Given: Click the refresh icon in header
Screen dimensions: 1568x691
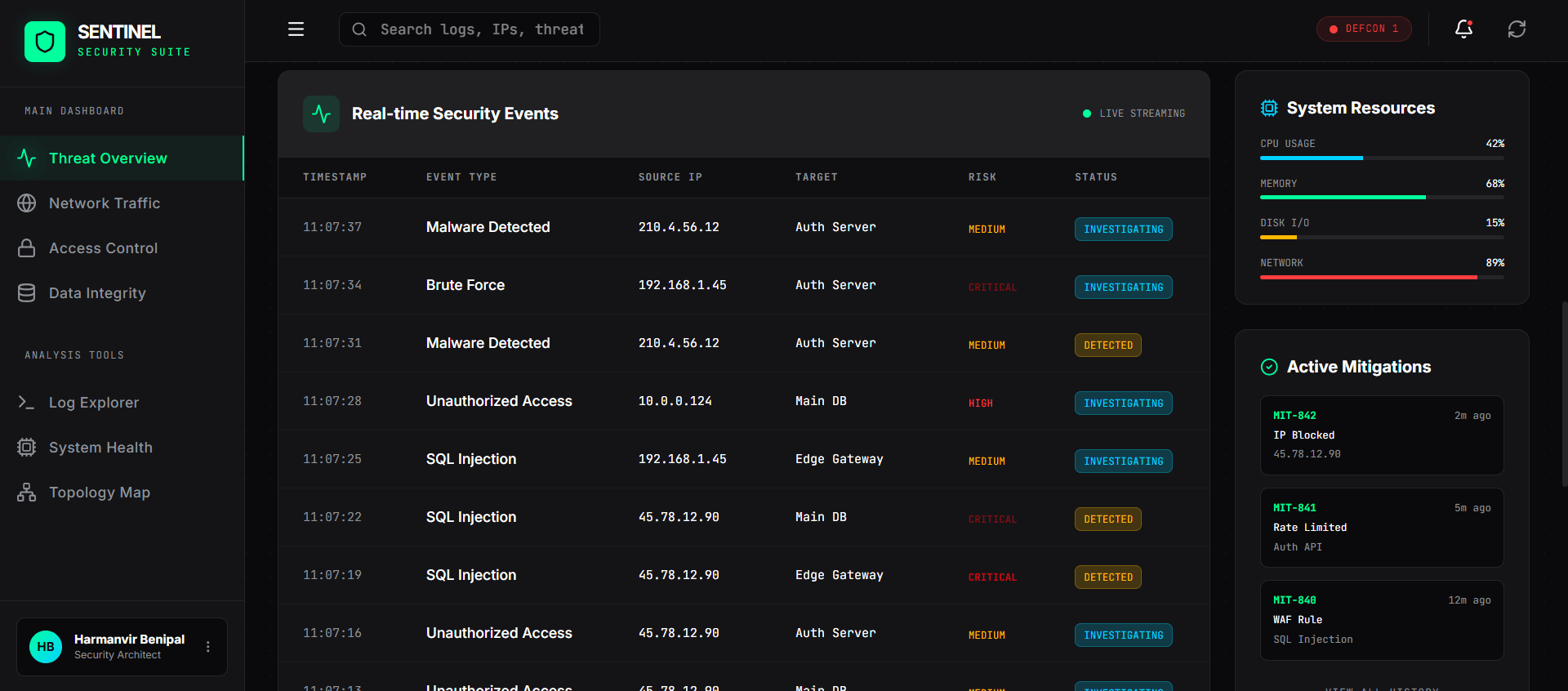Looking at the screenshot, I should 1517,29.
